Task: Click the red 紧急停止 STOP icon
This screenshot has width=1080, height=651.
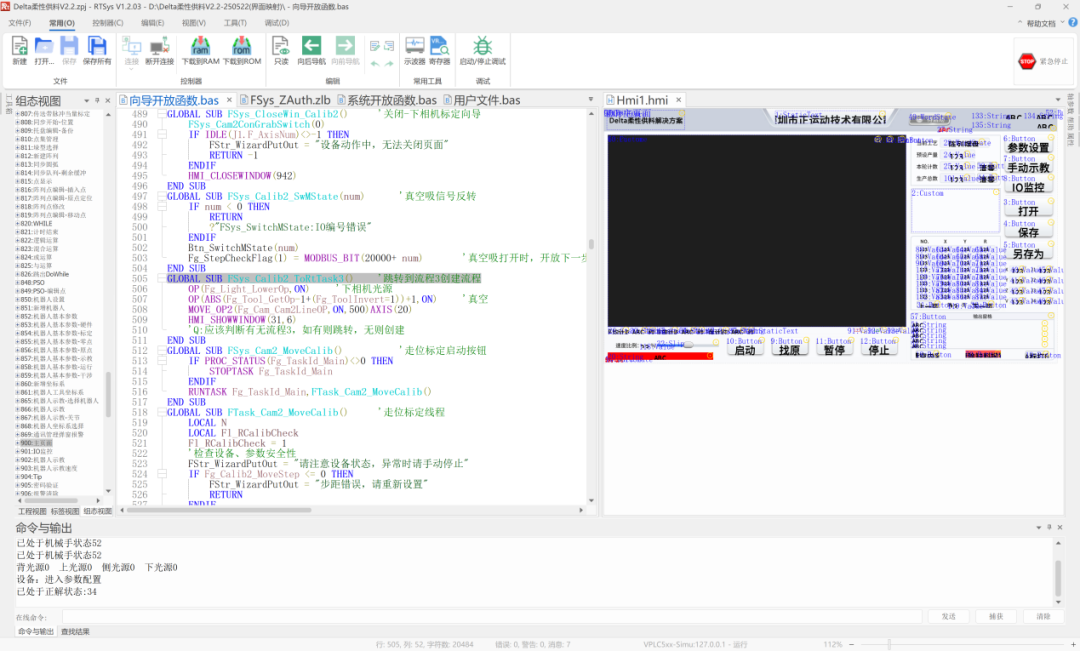Action: (1027, 61)
